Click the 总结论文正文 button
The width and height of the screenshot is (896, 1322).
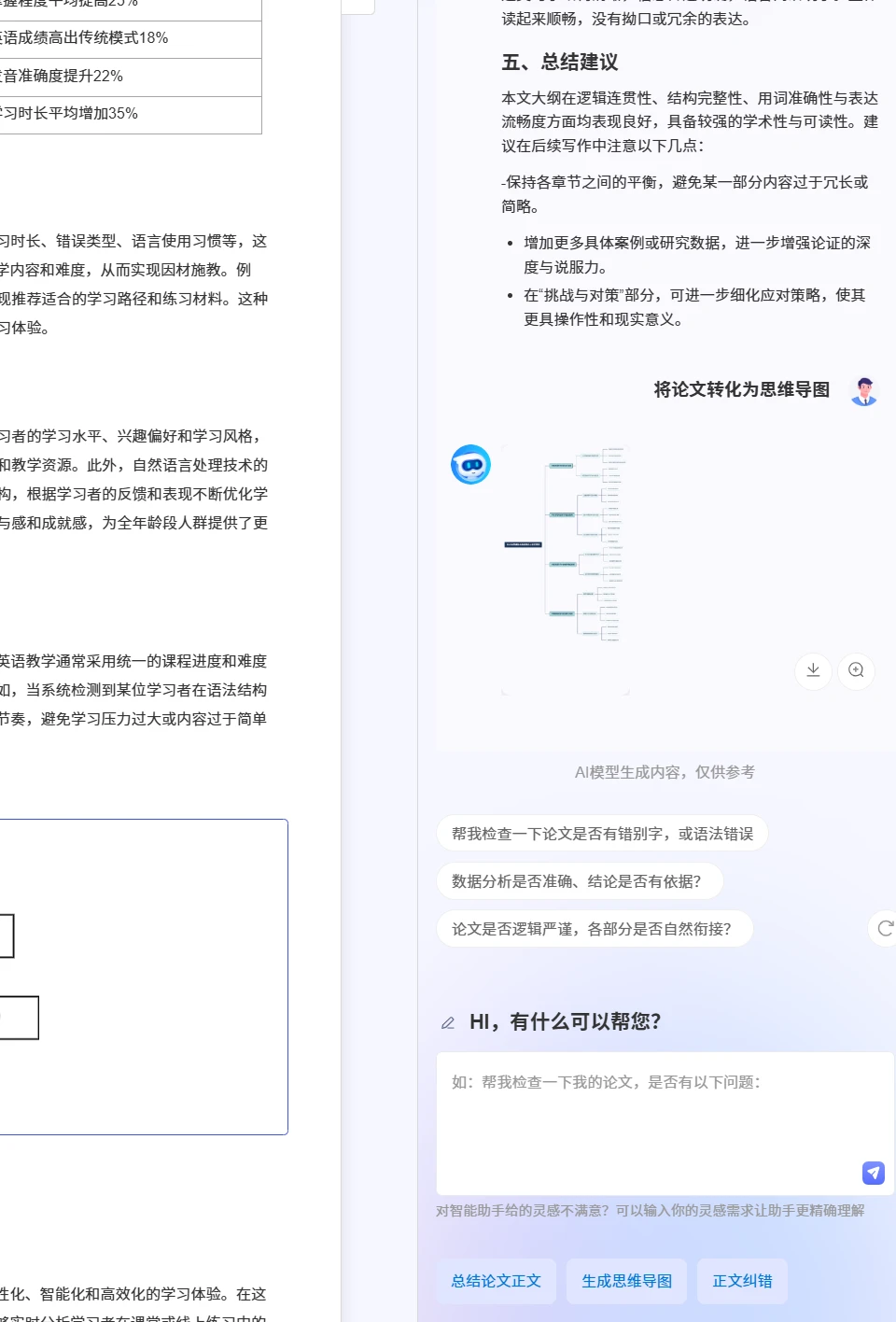click(497, 1281)
